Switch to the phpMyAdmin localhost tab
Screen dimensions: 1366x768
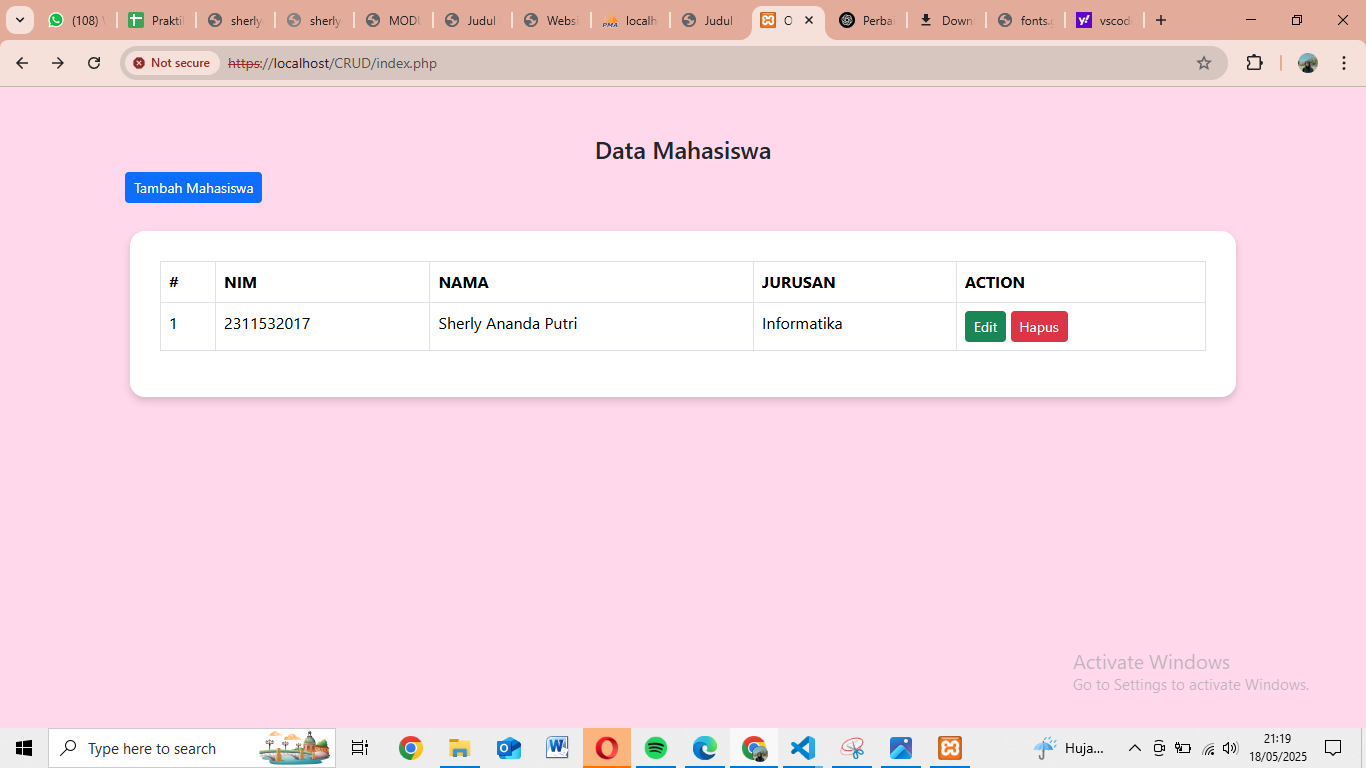pos(630,20)
